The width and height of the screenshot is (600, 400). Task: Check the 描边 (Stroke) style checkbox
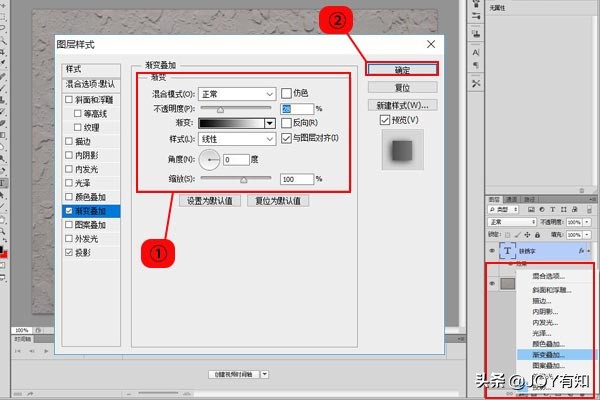[x=69, y=141]
